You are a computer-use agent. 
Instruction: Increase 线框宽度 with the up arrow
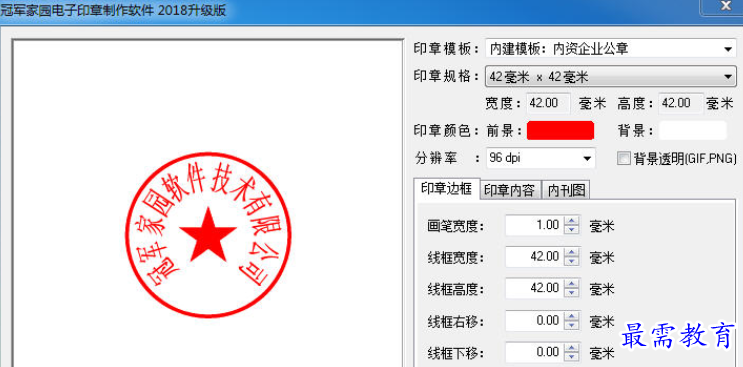tap(572, 252)
